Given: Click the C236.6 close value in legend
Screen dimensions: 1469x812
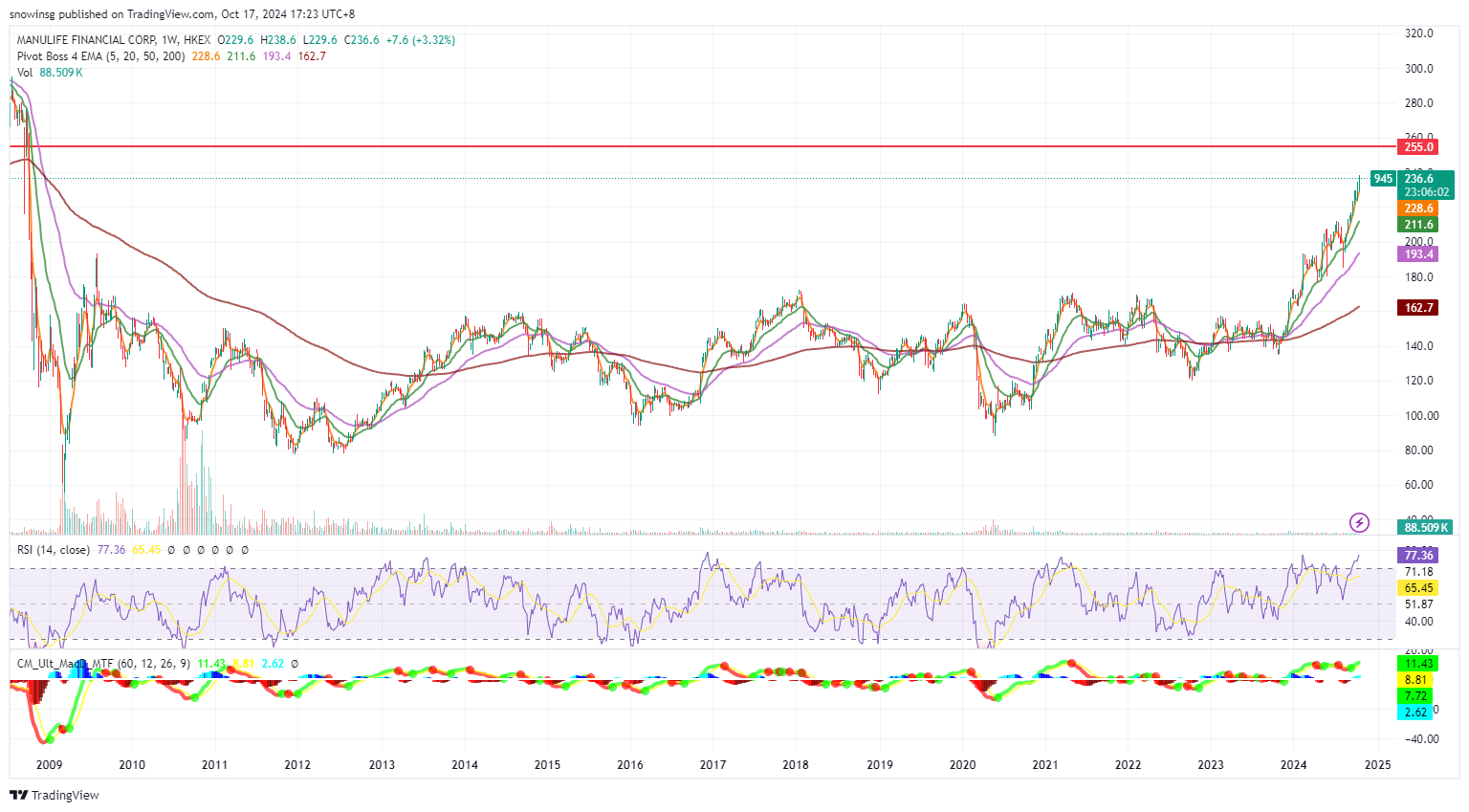Looking at the screenshot, I should 362,40.
